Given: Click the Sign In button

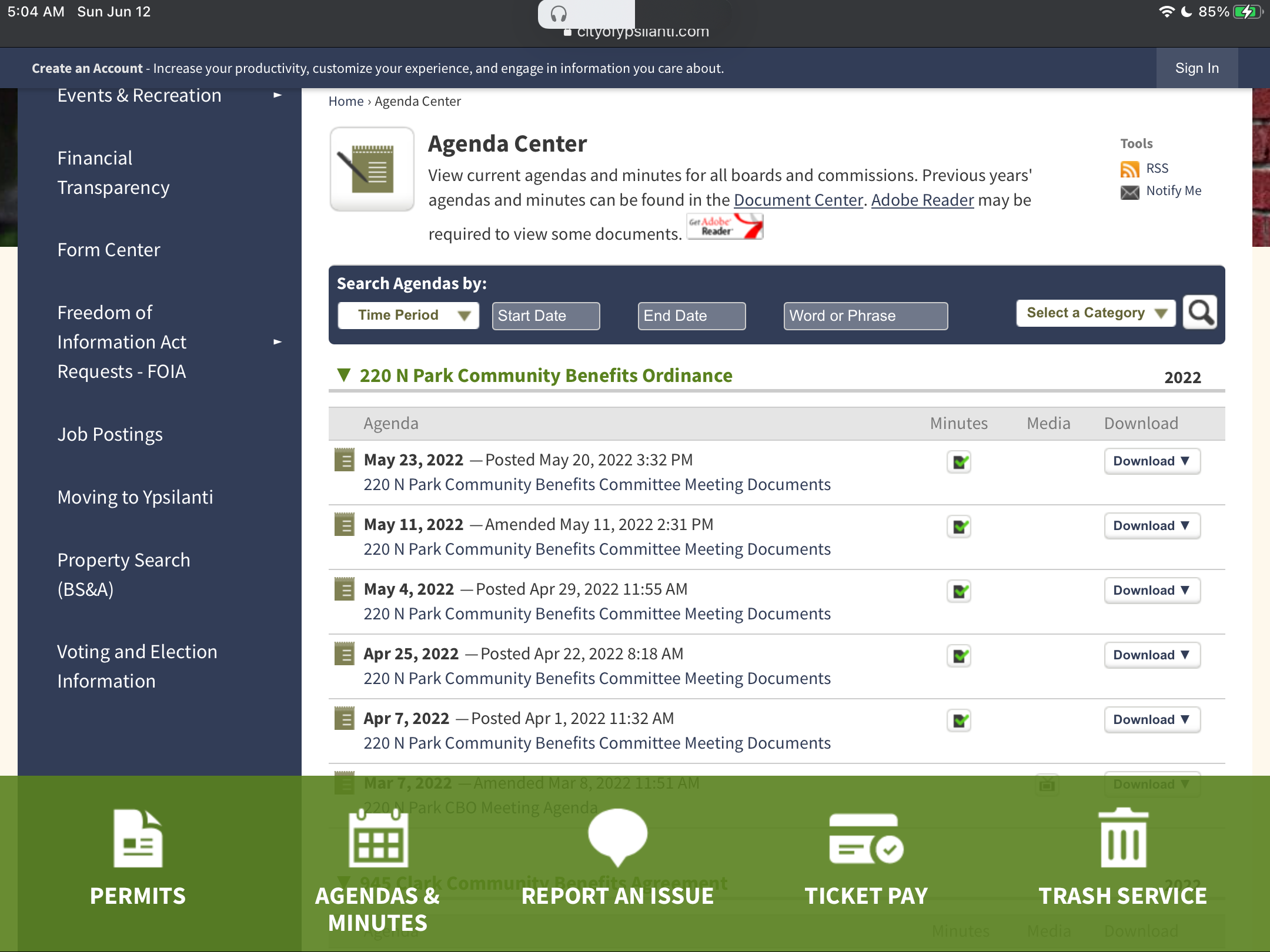Looking at the screenshot, I should click(1197, 68).
